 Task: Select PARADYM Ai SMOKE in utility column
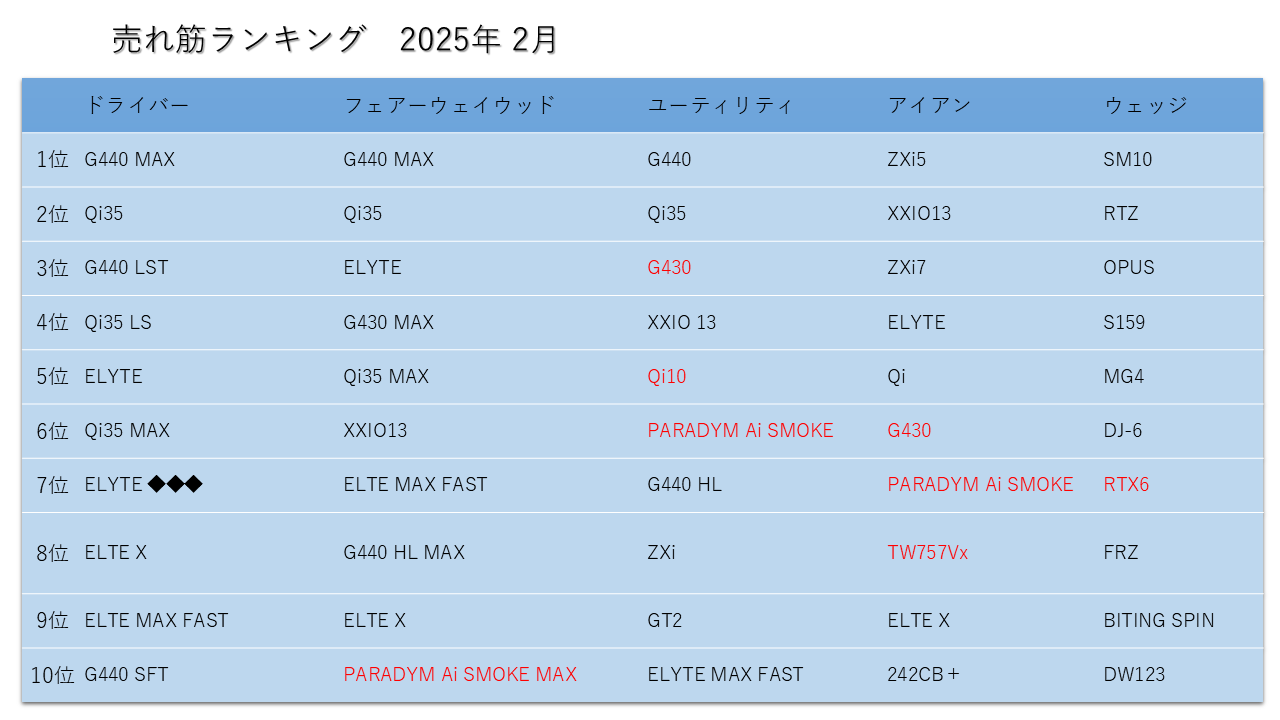click(740, 431)
